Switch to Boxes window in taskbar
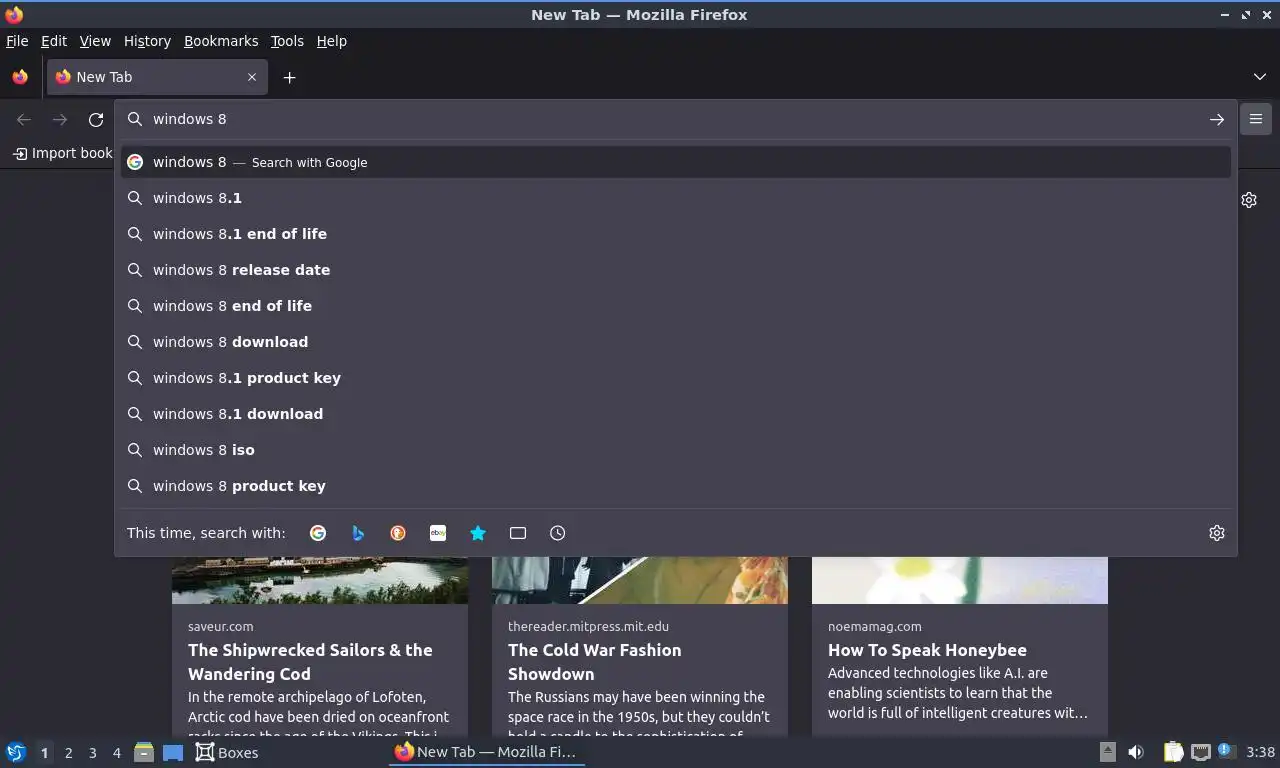Viewport: 1280px width, 768px height. click(227, 752)
